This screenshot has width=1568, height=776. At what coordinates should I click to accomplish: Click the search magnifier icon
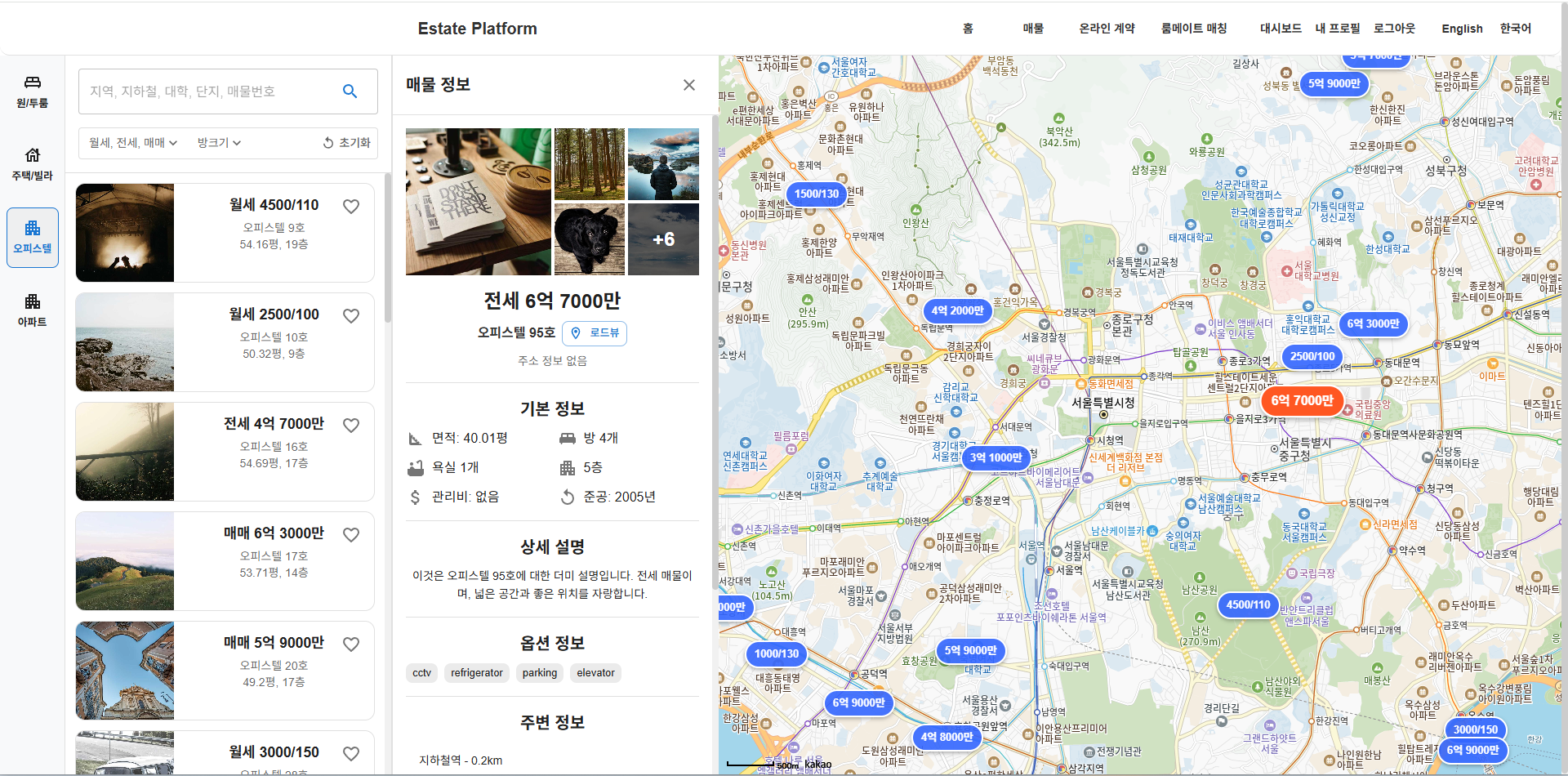point(350,91)
